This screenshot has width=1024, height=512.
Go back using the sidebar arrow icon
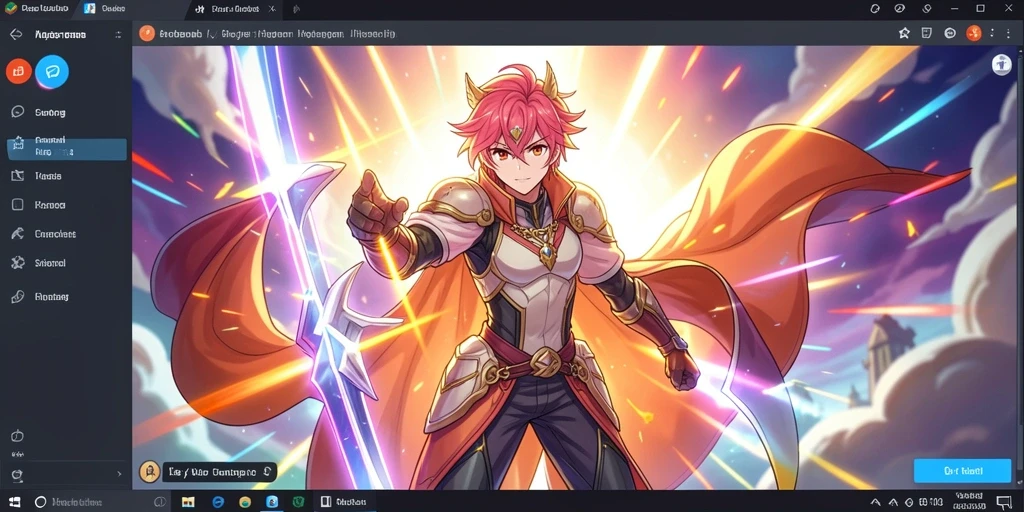pyautogui.click(x=16, y=34)
